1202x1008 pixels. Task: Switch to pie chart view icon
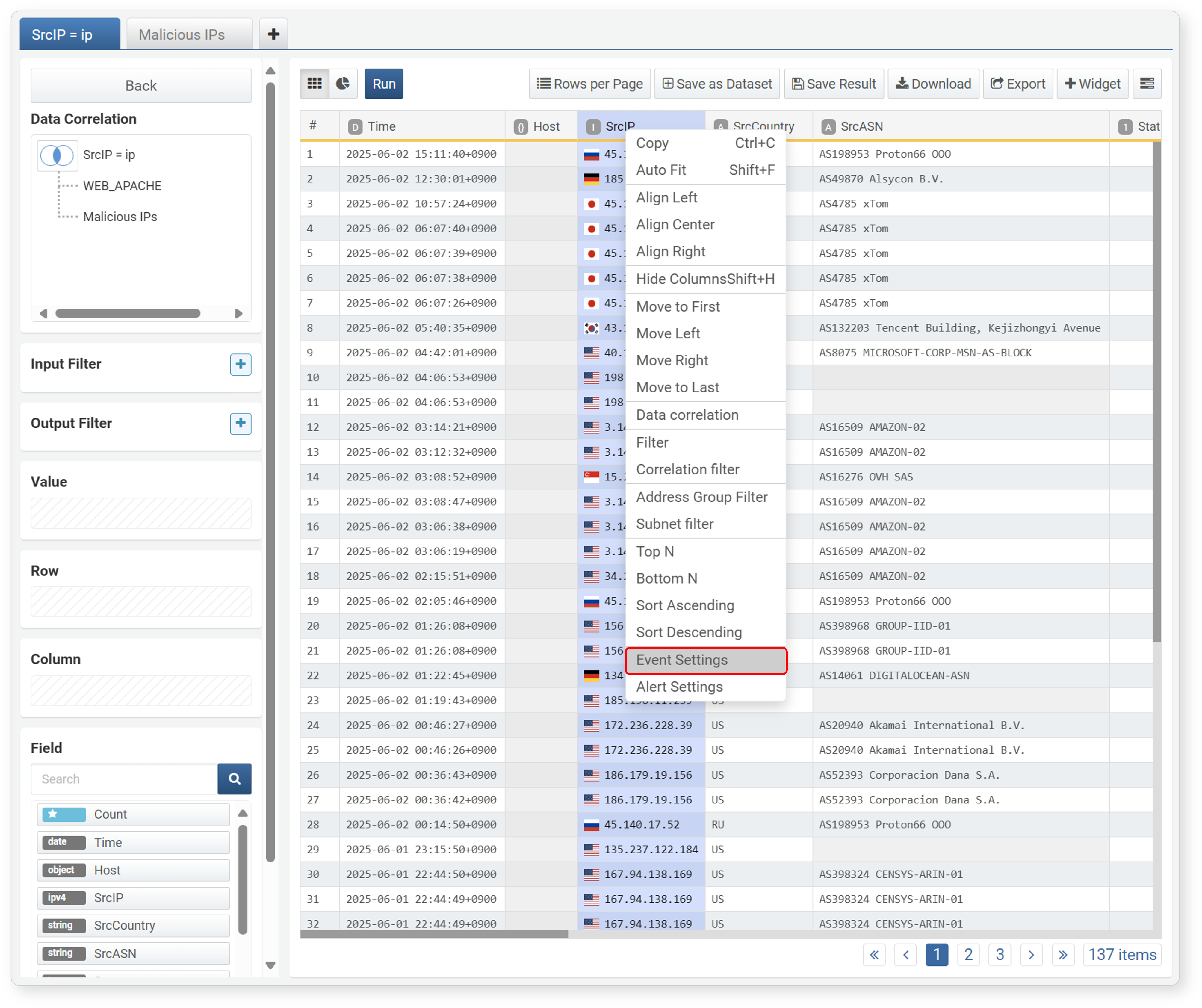(x=343, y=84)
